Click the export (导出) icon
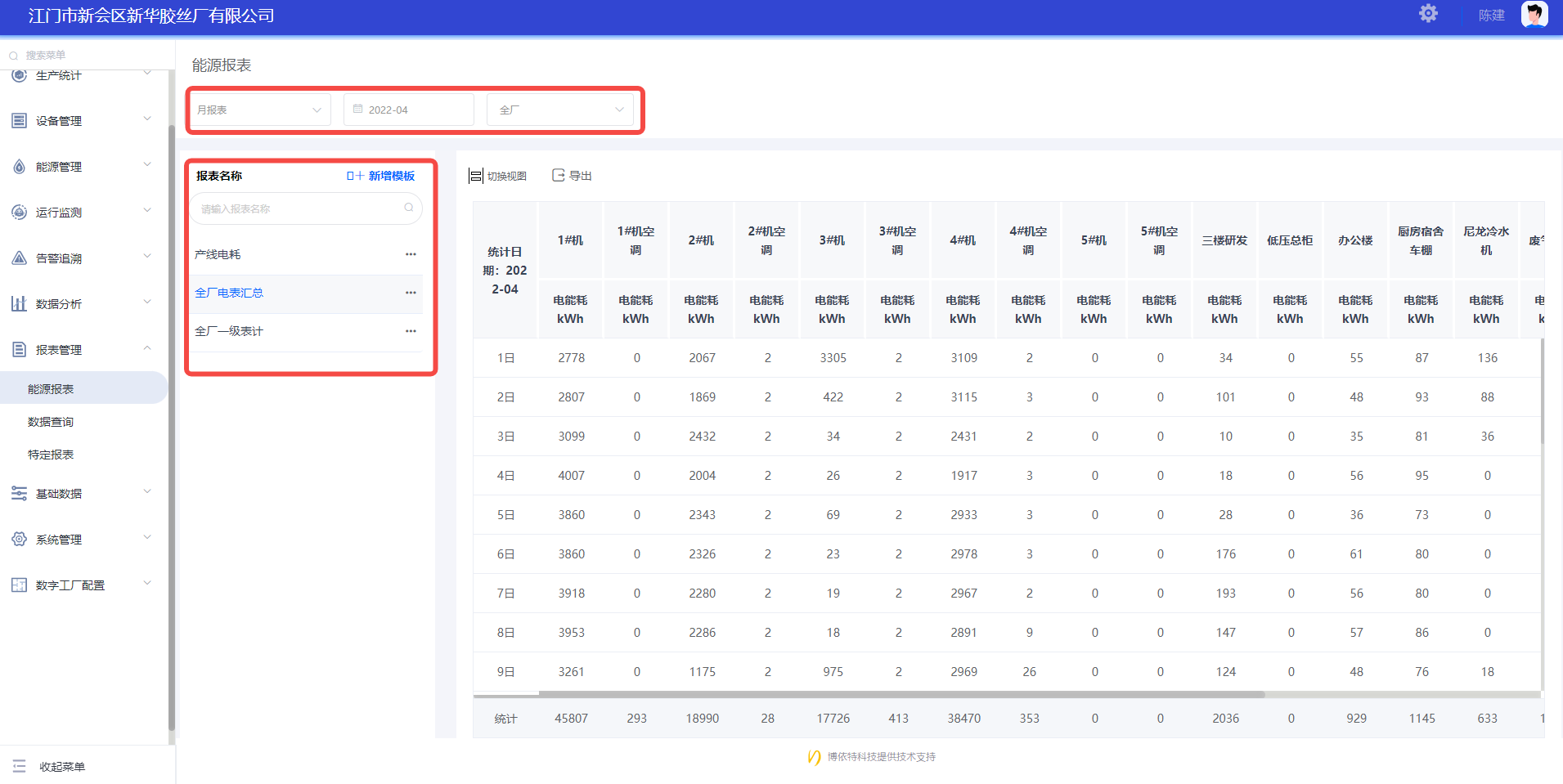The height and width of the screenshot is (784, 1563). [559, 175]
